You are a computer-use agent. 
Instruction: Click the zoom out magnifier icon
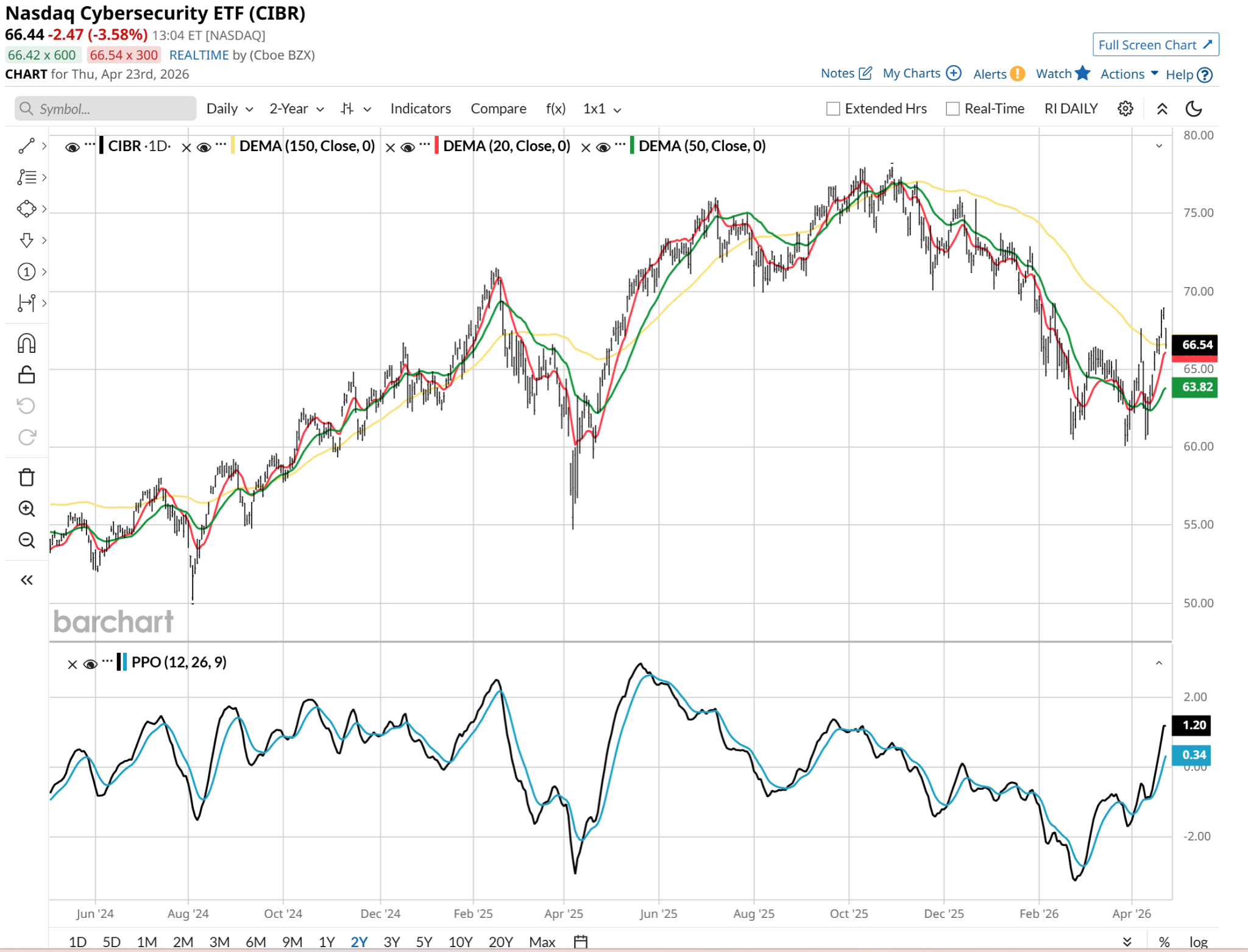pos(26,540)
